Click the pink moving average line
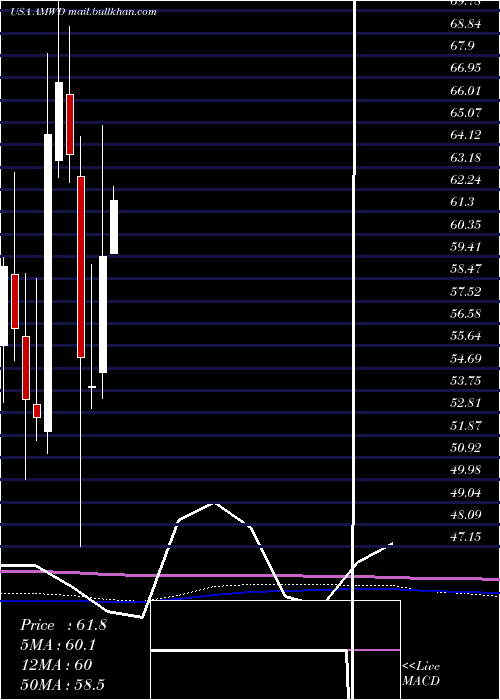 pyautogui.click(x=250, y=576)
